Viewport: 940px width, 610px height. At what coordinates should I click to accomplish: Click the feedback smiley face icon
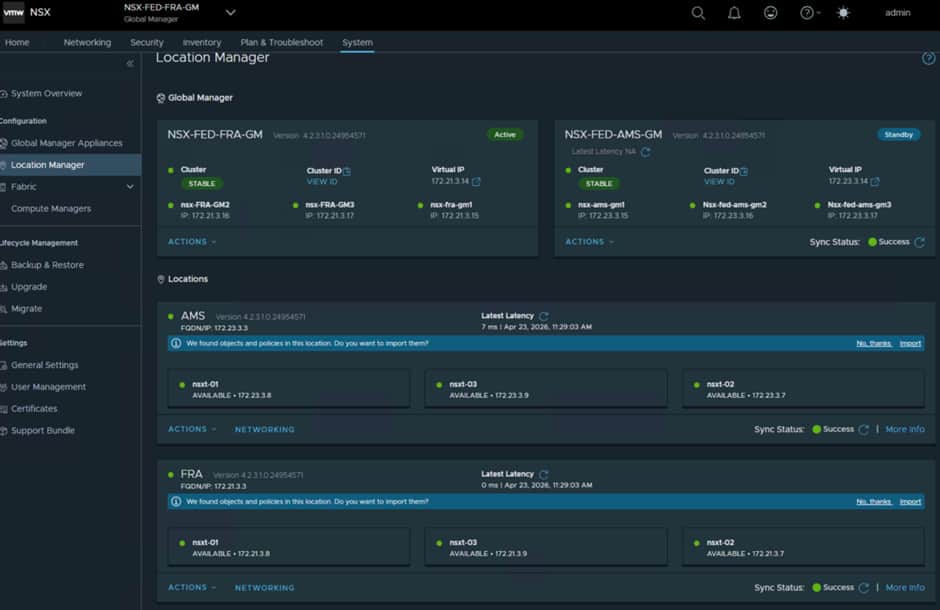pyautogui.click(x=770, y=13)
